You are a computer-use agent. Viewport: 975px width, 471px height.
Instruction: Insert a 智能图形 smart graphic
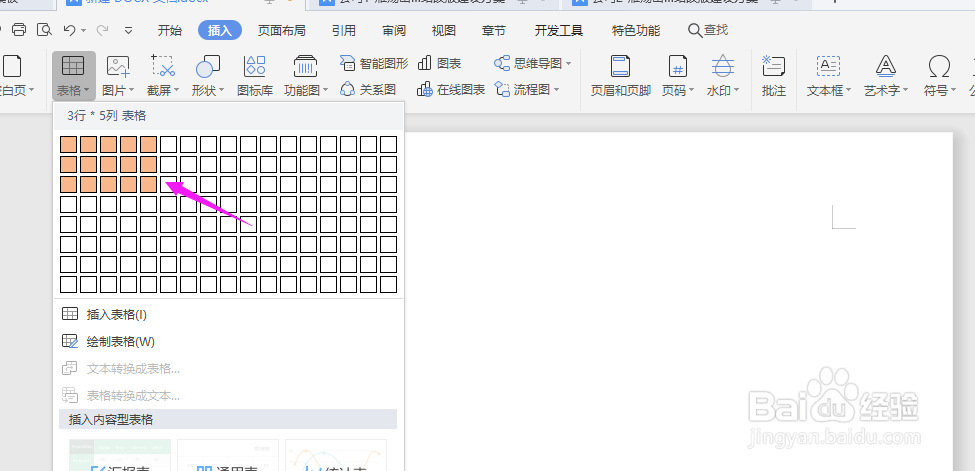point(374,63)
